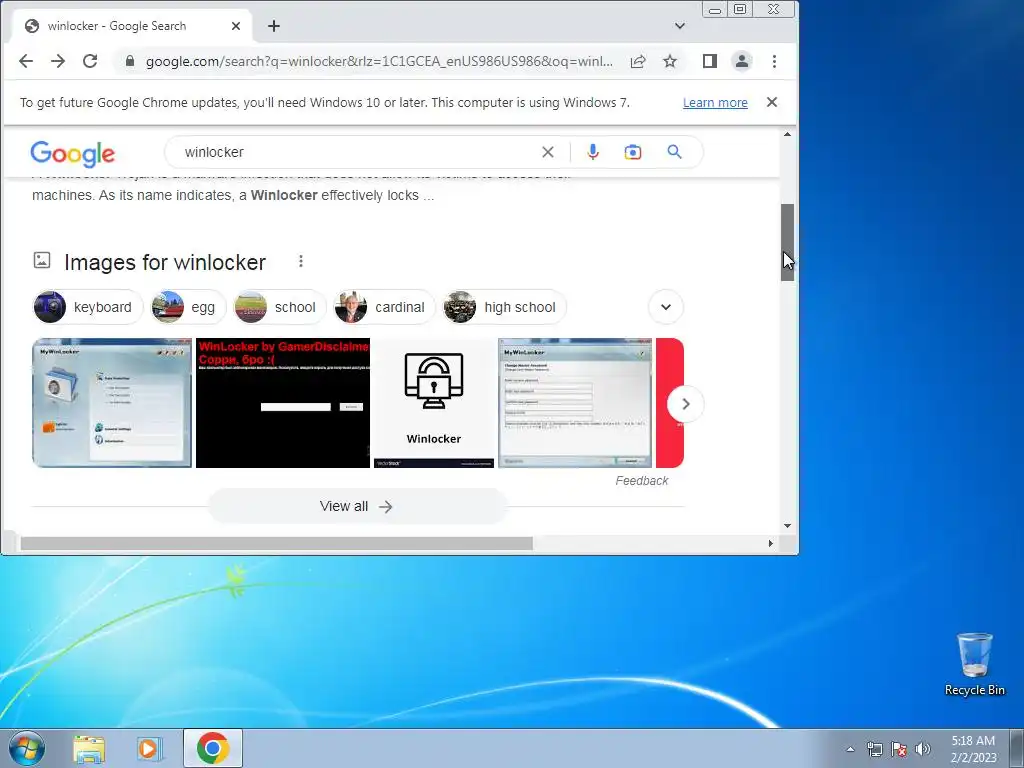Open Windows Explorer from taskbar
This screenshot has width=1024, height=768.
tap(89, 748)
